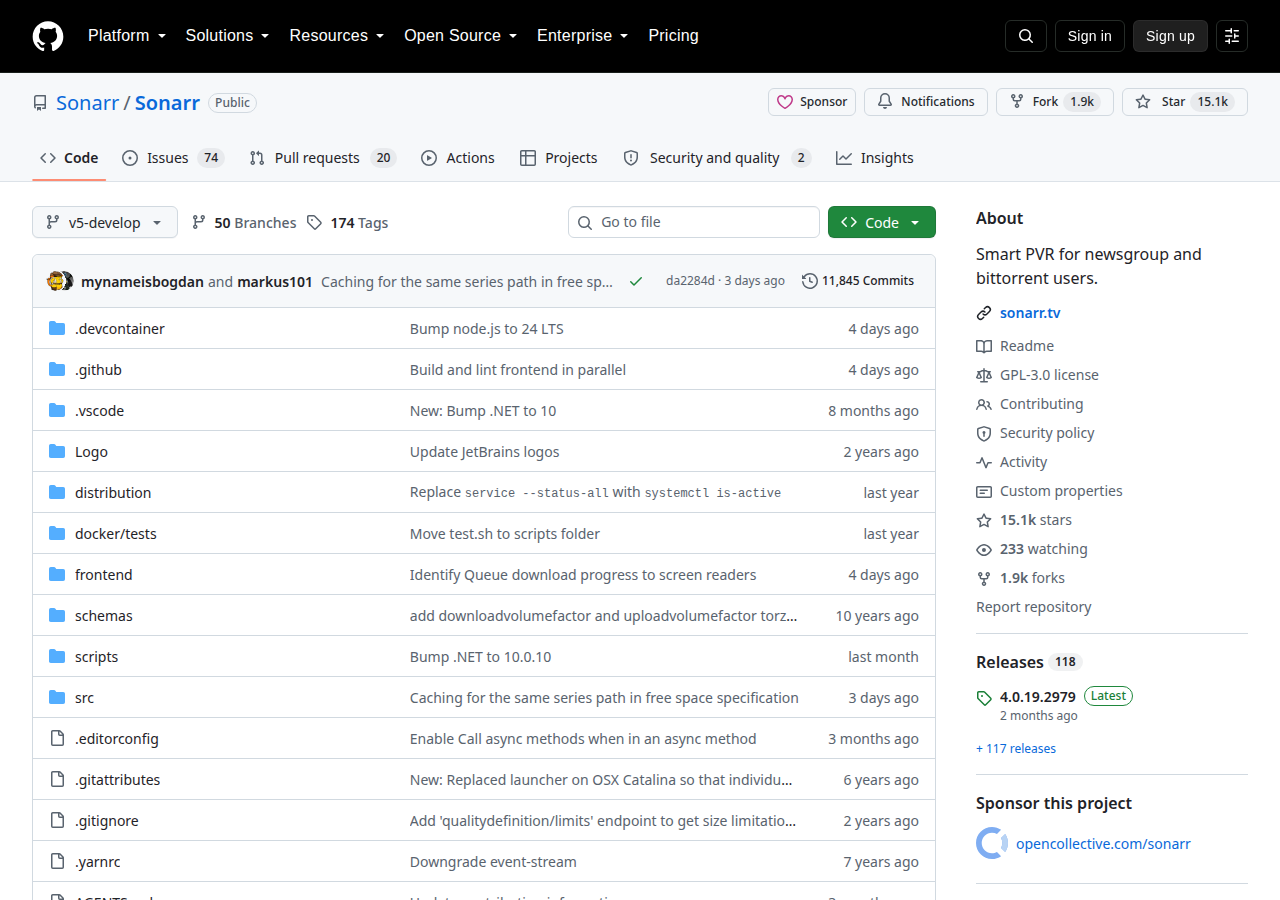Click the Activity pulse icon
Viewport: 1280px width, 900px height.
(x=984, y=462)
